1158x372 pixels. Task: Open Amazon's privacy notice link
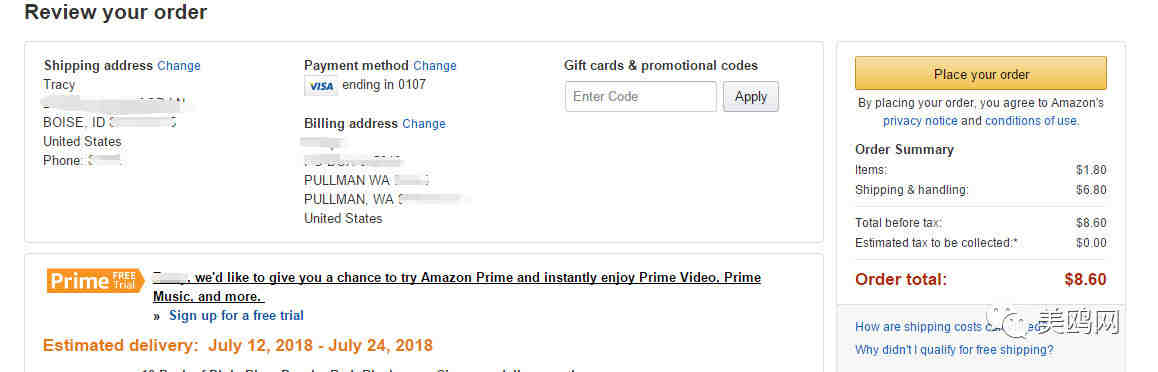pos(920,121)
